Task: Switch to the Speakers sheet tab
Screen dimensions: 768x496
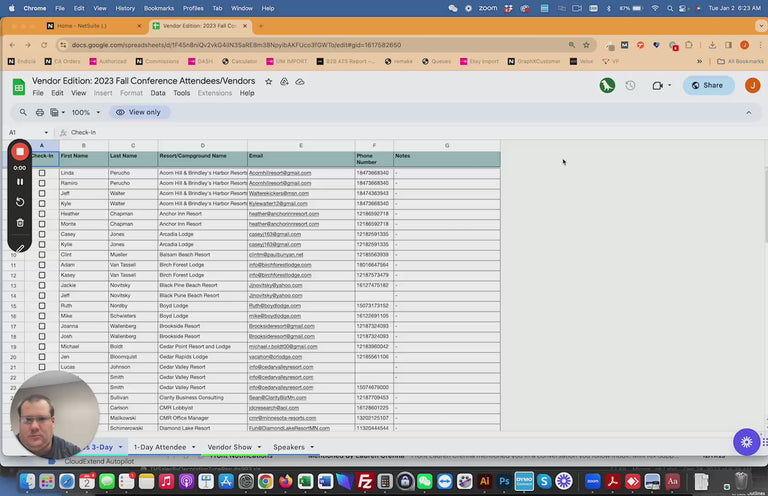Action: pos(288,447)
